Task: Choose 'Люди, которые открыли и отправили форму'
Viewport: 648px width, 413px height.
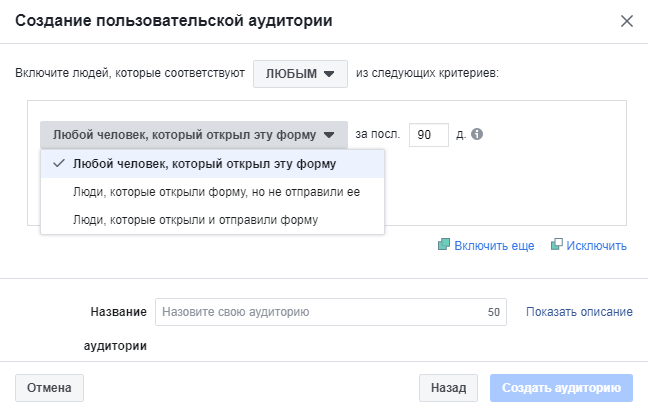Action: [x=212, y=220]
